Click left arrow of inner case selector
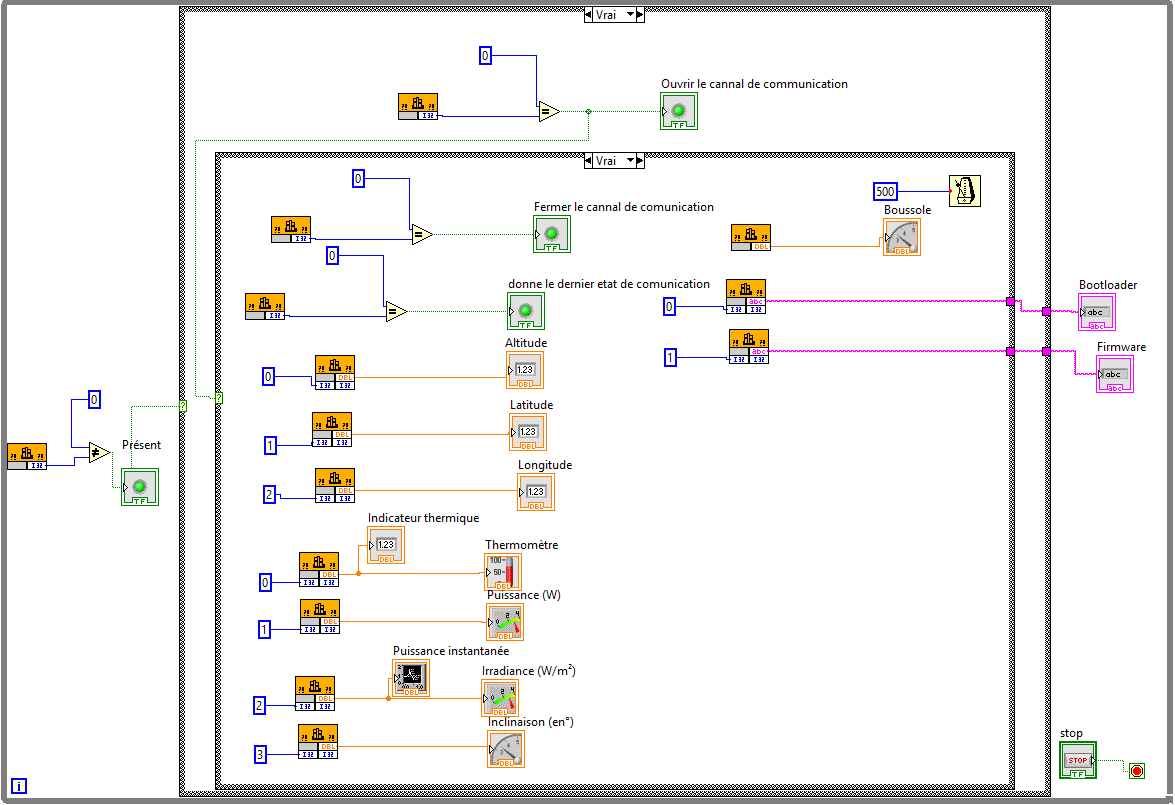This screenshot has width=1175, height=805. [589, 160]
